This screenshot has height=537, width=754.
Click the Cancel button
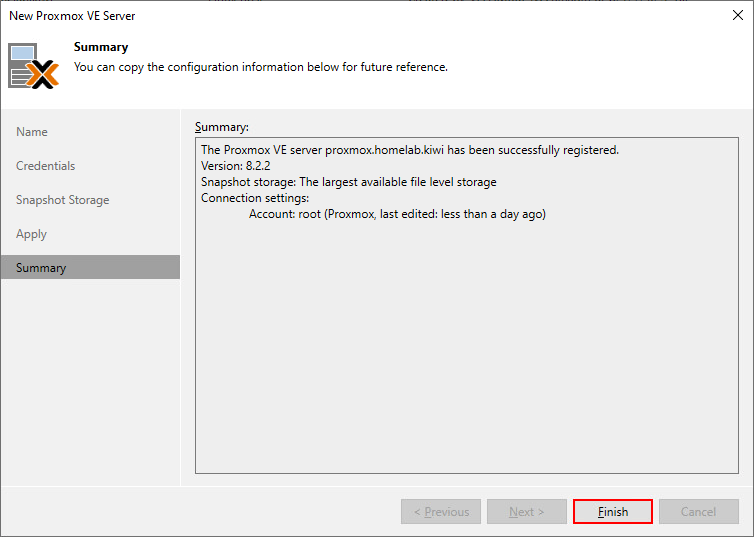tap(698, 512)
